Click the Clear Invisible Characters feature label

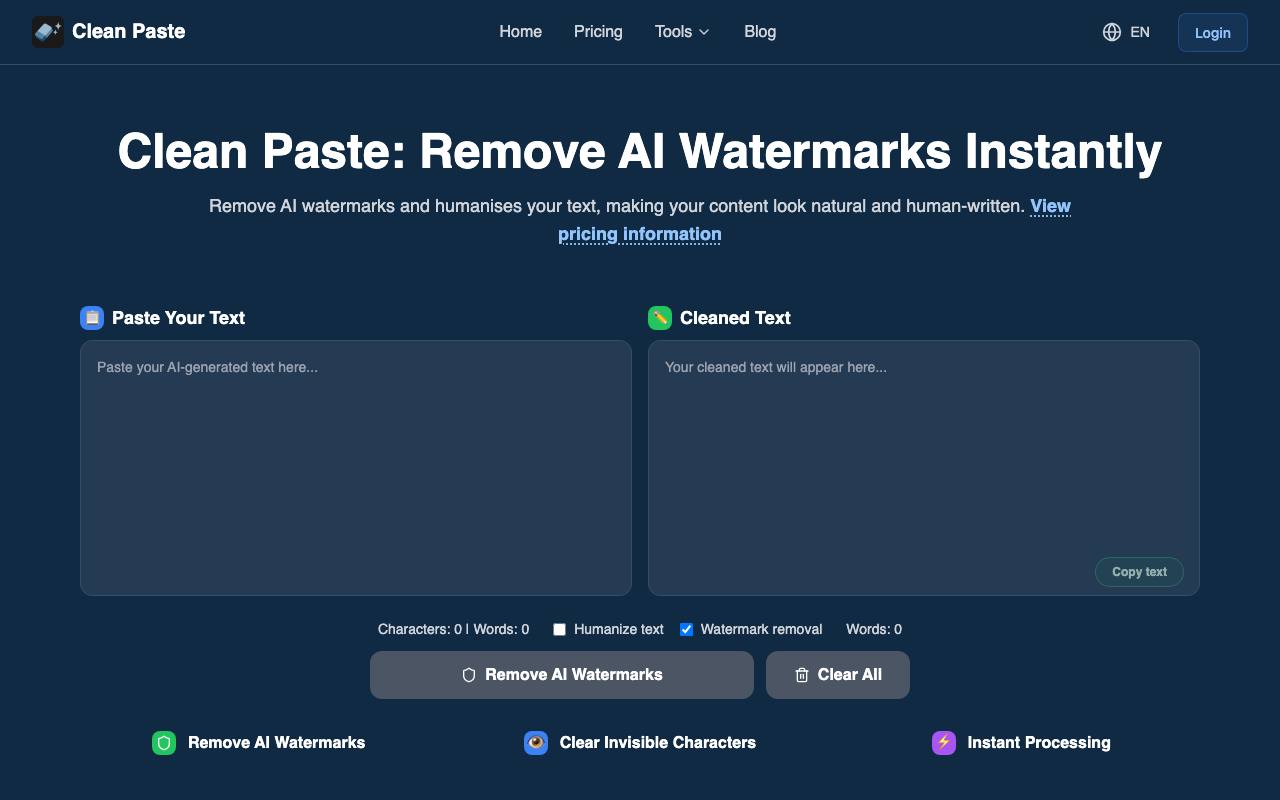[x=658, y=743]
